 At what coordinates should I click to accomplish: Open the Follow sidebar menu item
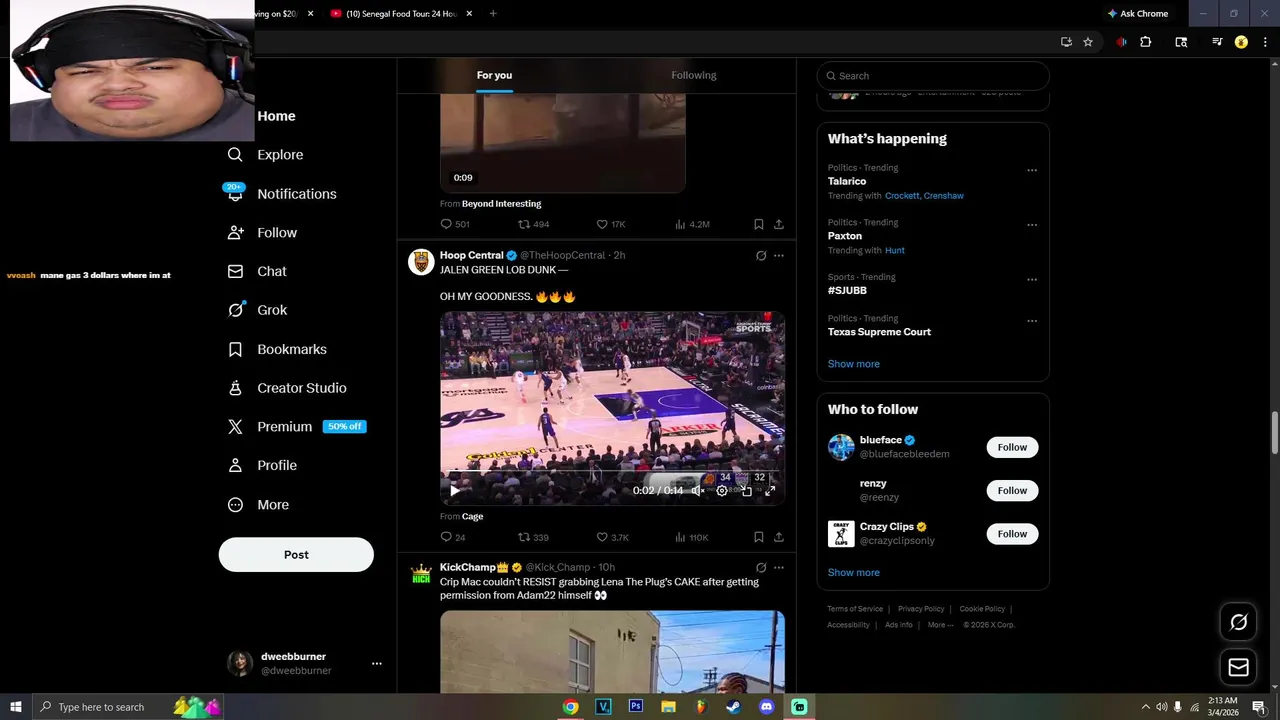tap(262, 233)
